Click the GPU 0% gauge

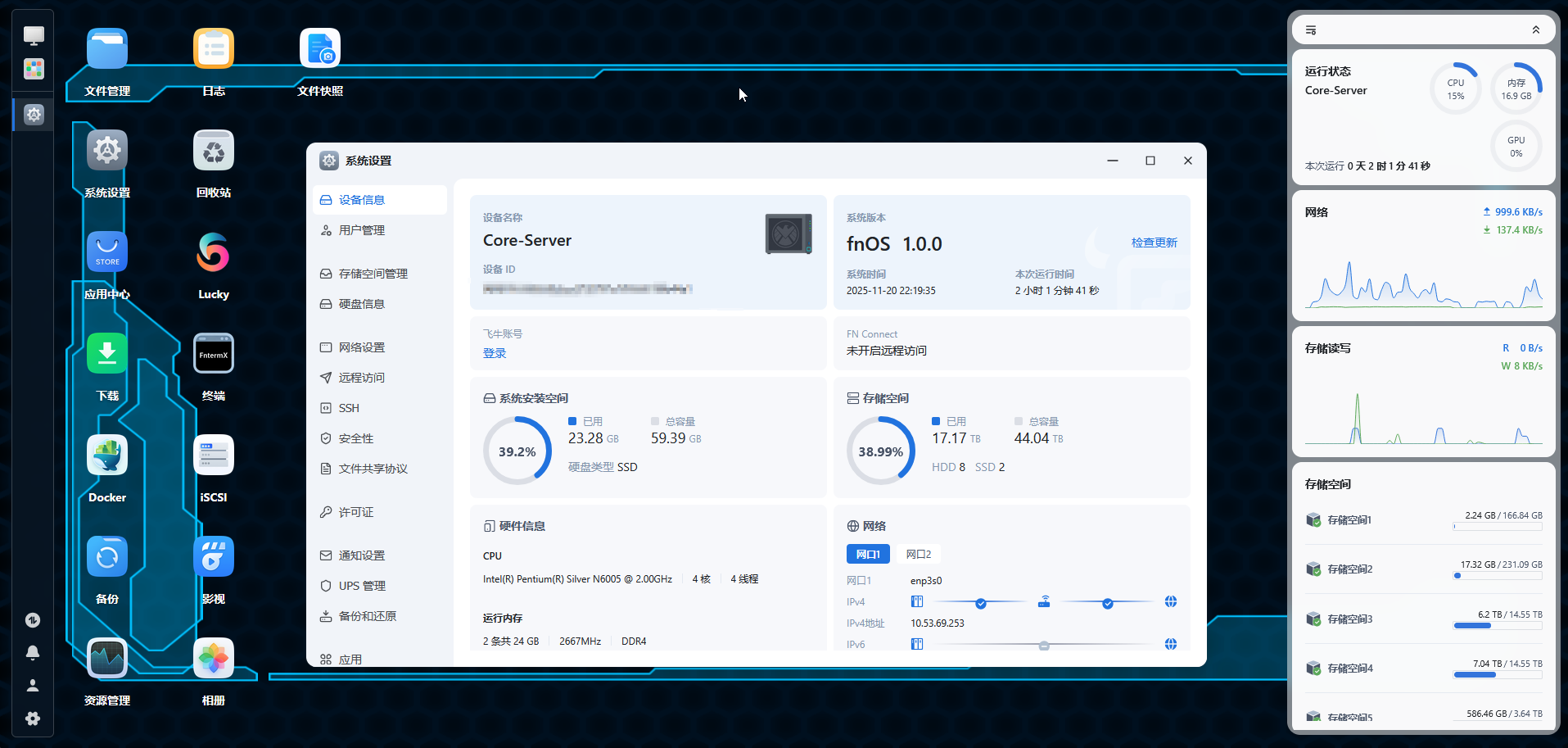click(1516, 146)
